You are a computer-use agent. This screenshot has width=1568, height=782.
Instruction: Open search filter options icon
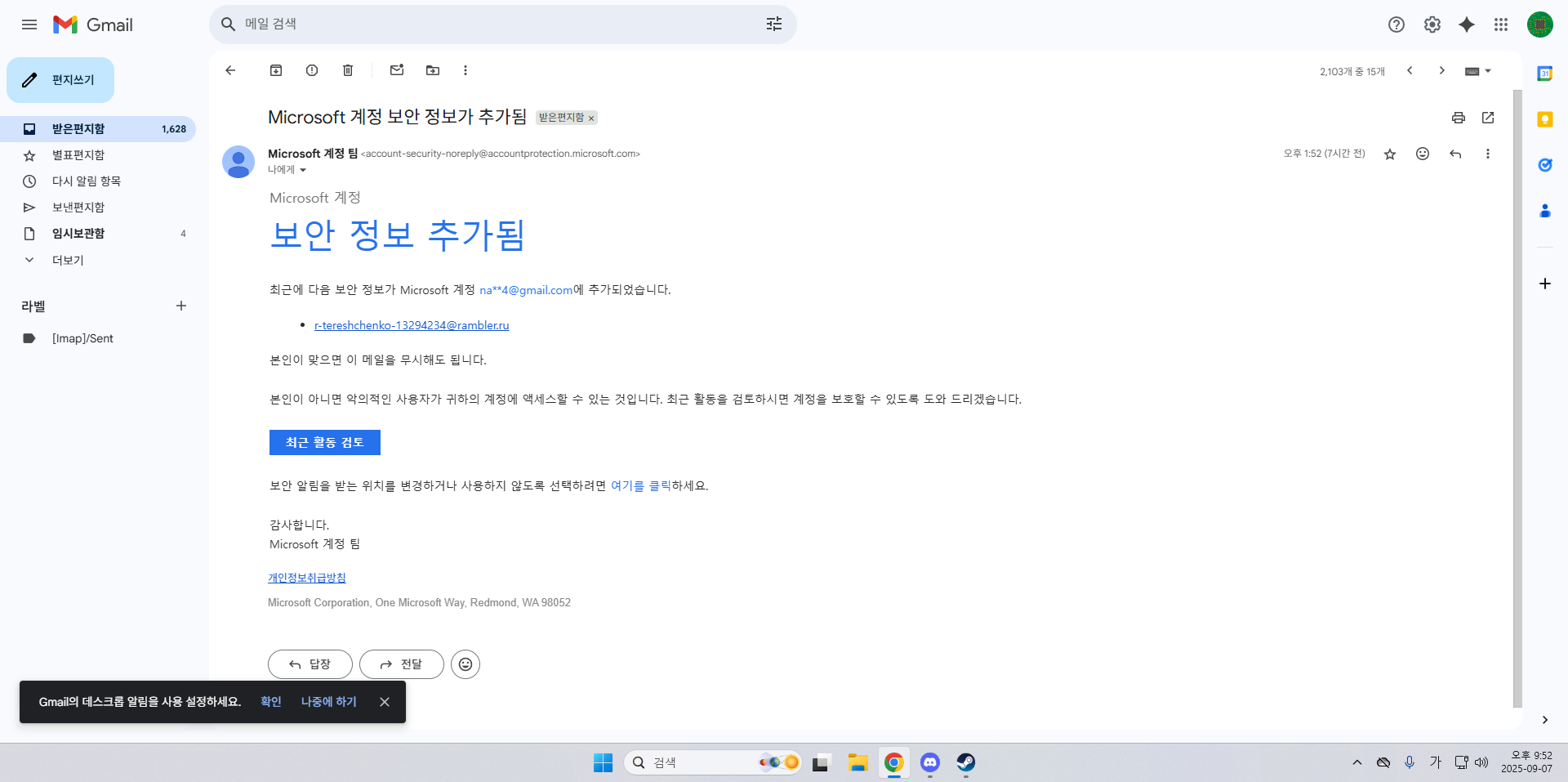point(774,25)
